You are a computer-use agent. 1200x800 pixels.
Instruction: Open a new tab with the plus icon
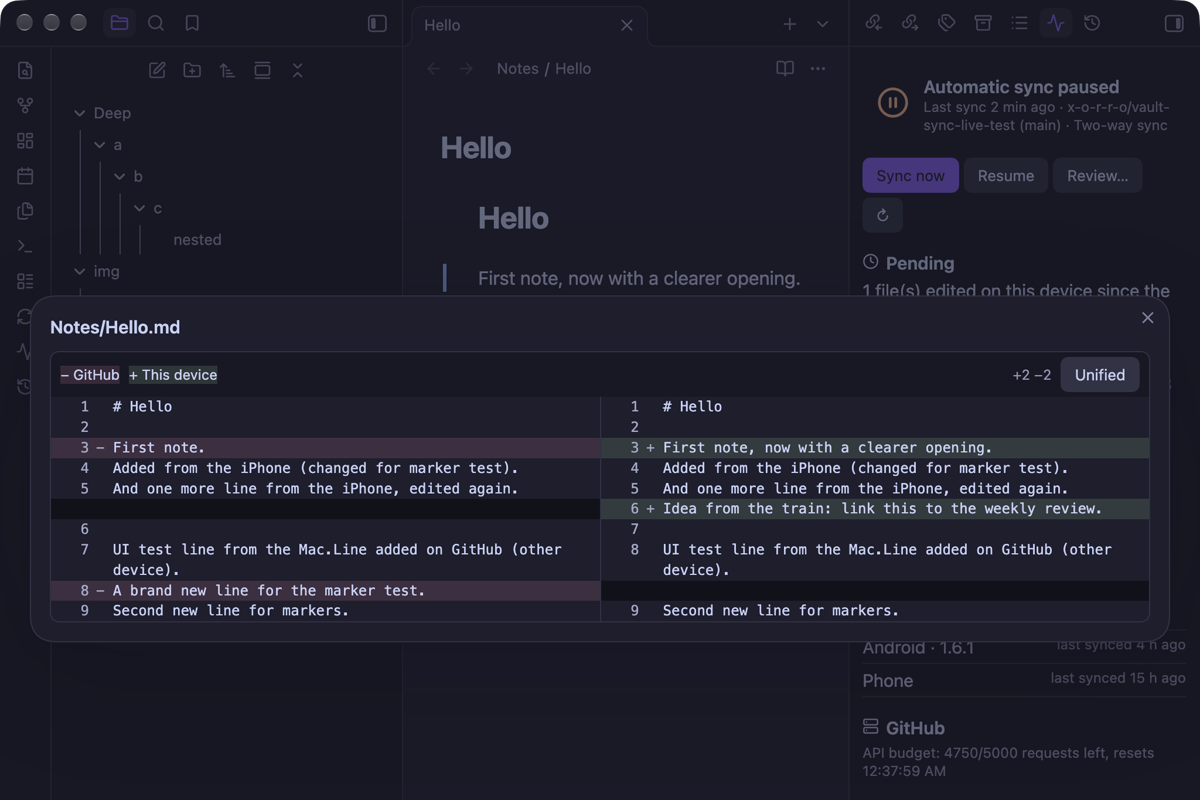tap(790, 24)
